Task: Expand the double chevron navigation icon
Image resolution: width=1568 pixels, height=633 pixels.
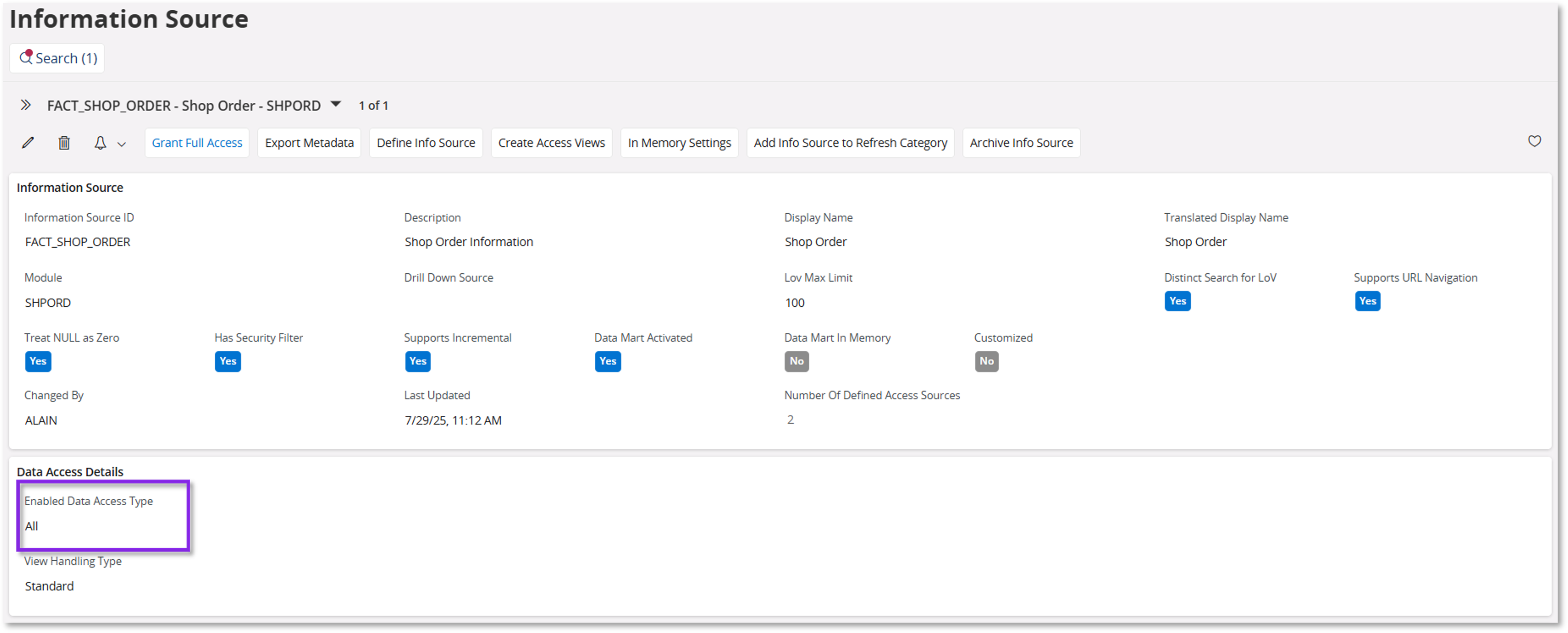Action: [x=25, y=105]
